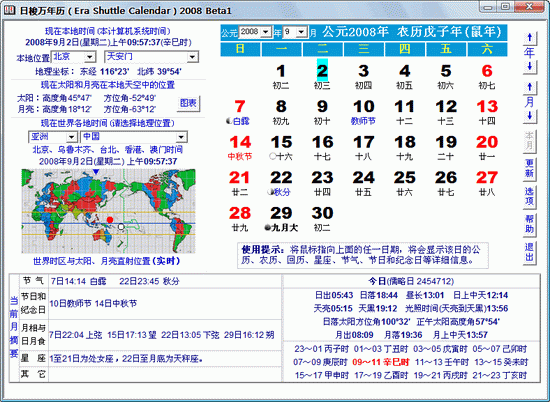Screen dimensions: 550x402
Task: Click the 月出08:09 moonrise value
Action: pos(354,335)
